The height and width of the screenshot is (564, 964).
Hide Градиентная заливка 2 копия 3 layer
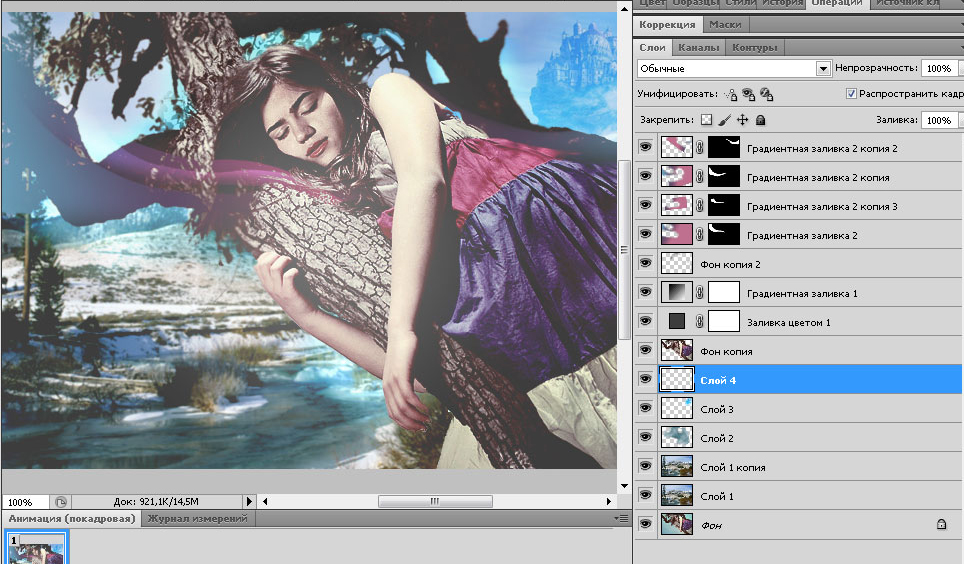click(645, 205)
